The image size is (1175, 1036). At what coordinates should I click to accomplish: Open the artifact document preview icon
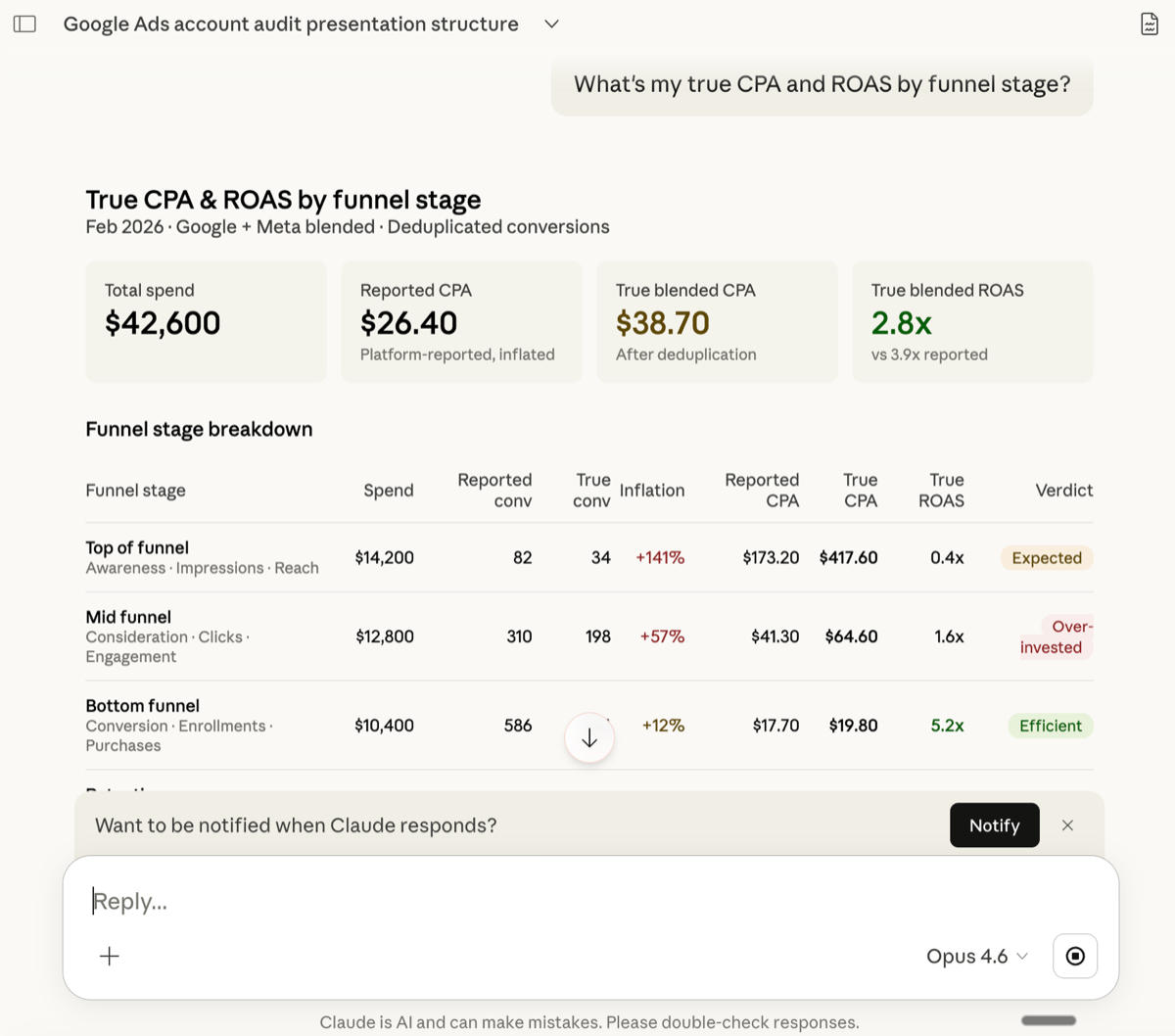1151,24
